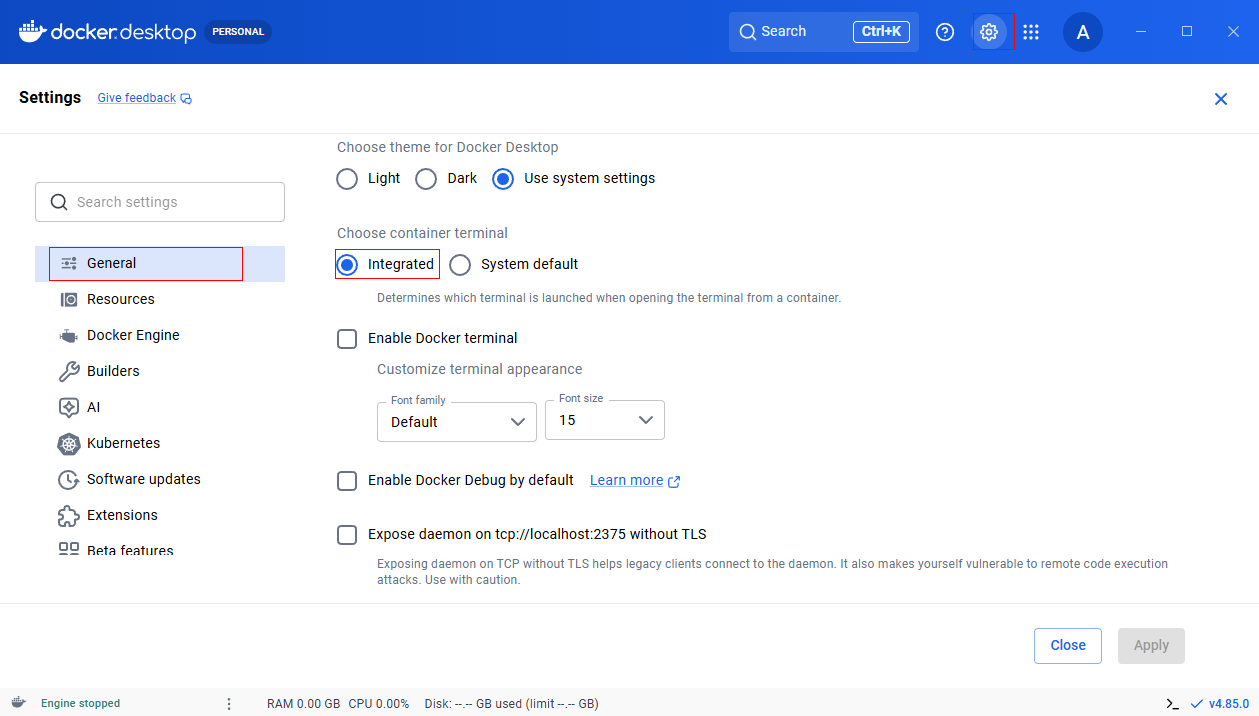Click the AI sparkle icon in sidebar

tap(69, 407)
